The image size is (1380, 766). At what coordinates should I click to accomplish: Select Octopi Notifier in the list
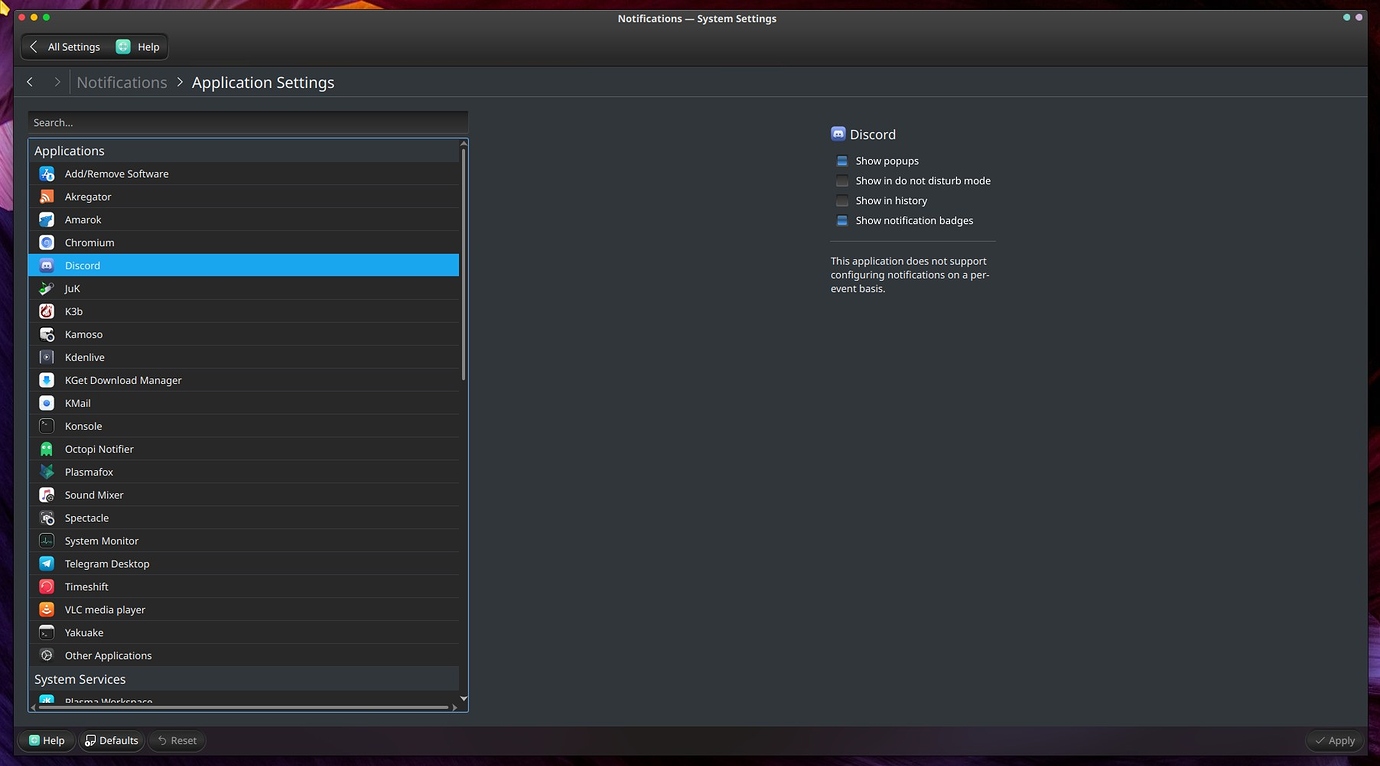244,450
